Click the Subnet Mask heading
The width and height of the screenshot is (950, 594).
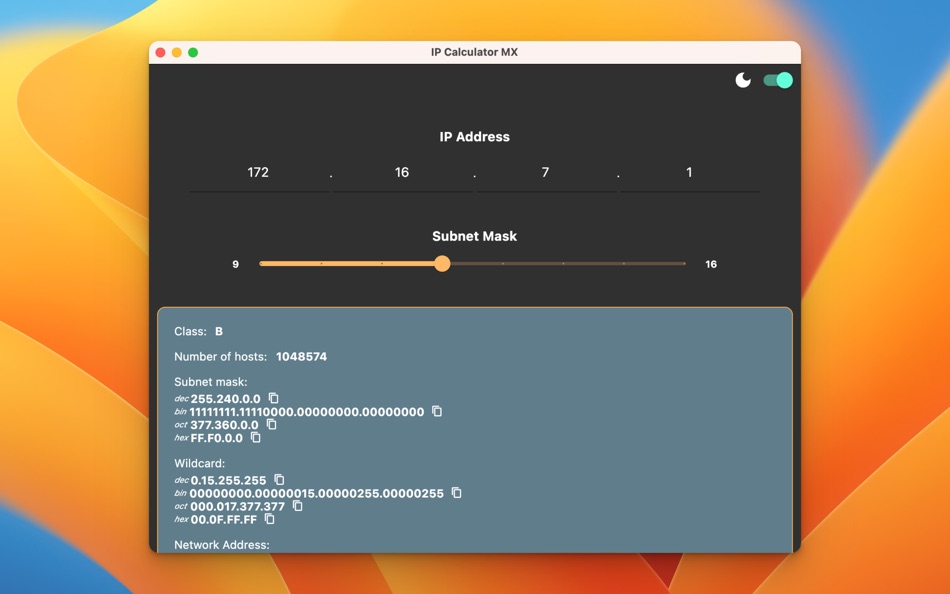[474, 236]
